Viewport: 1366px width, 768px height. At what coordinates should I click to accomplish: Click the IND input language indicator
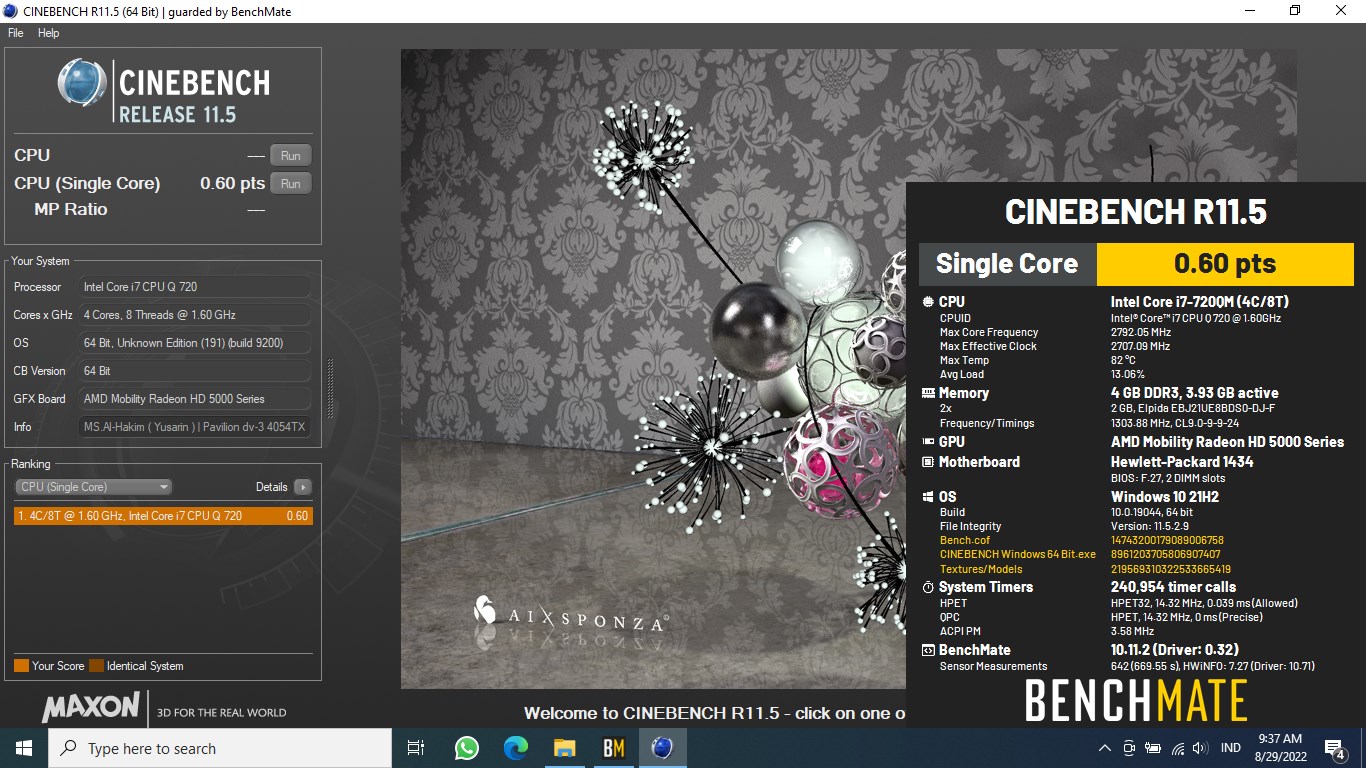(x=1231, y=748)
